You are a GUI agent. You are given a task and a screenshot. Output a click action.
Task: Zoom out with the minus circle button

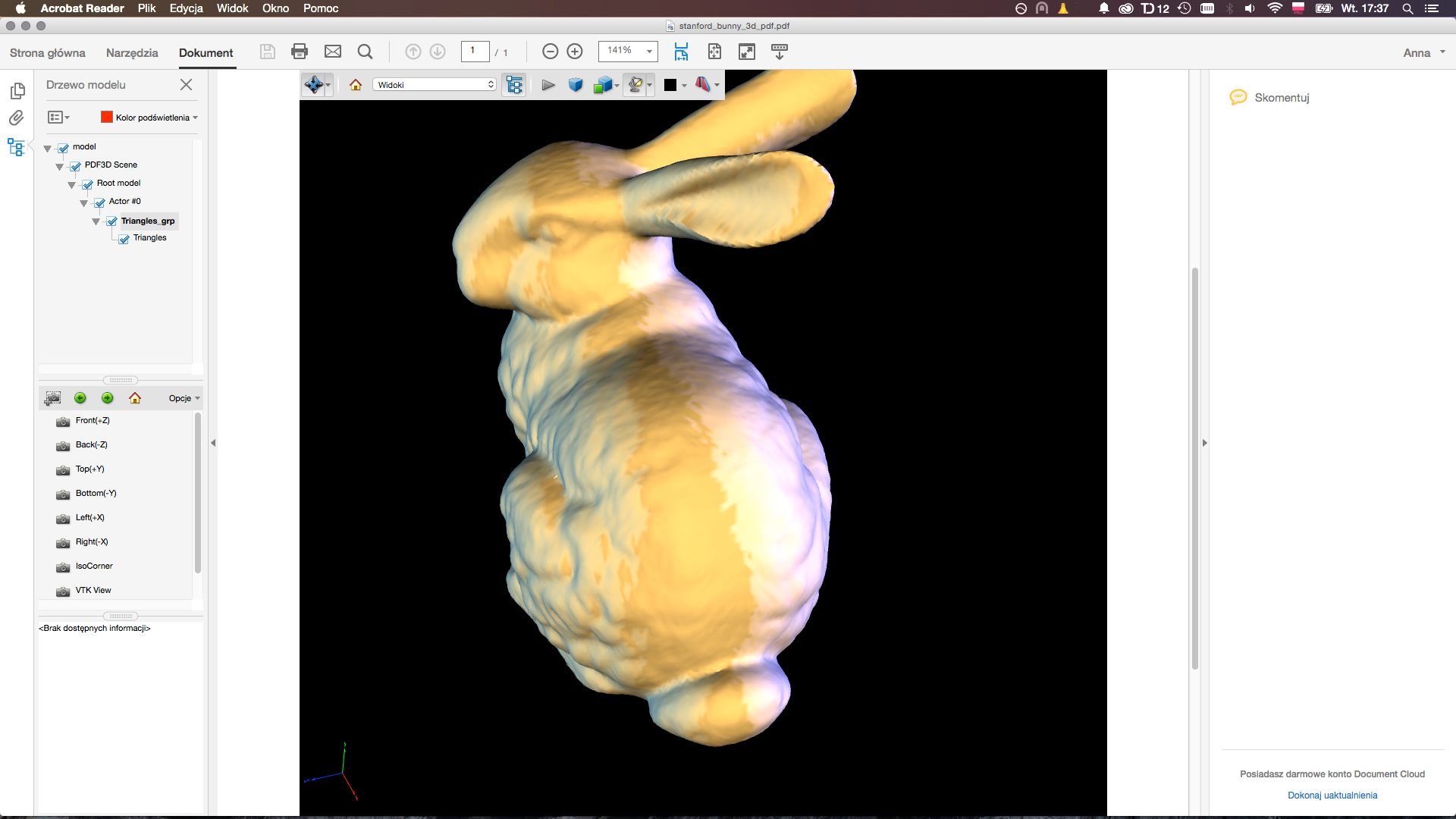pos(551,52)
